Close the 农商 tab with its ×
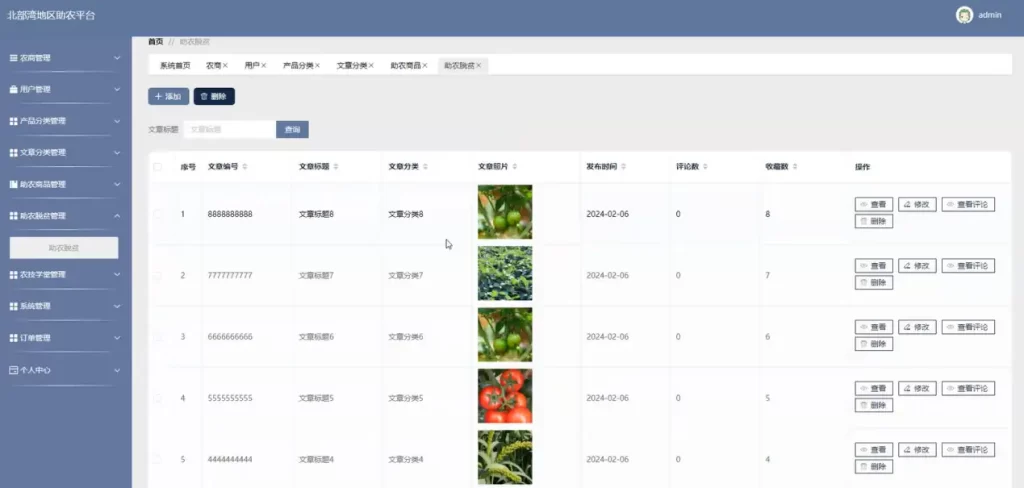 tap(225, 65)
